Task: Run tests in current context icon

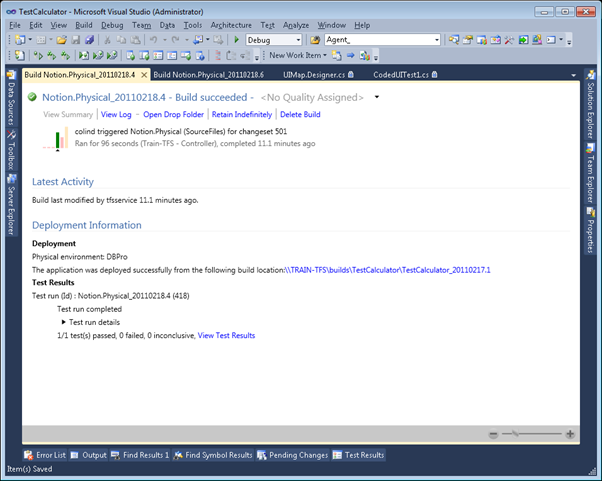Action: (38, 56)
